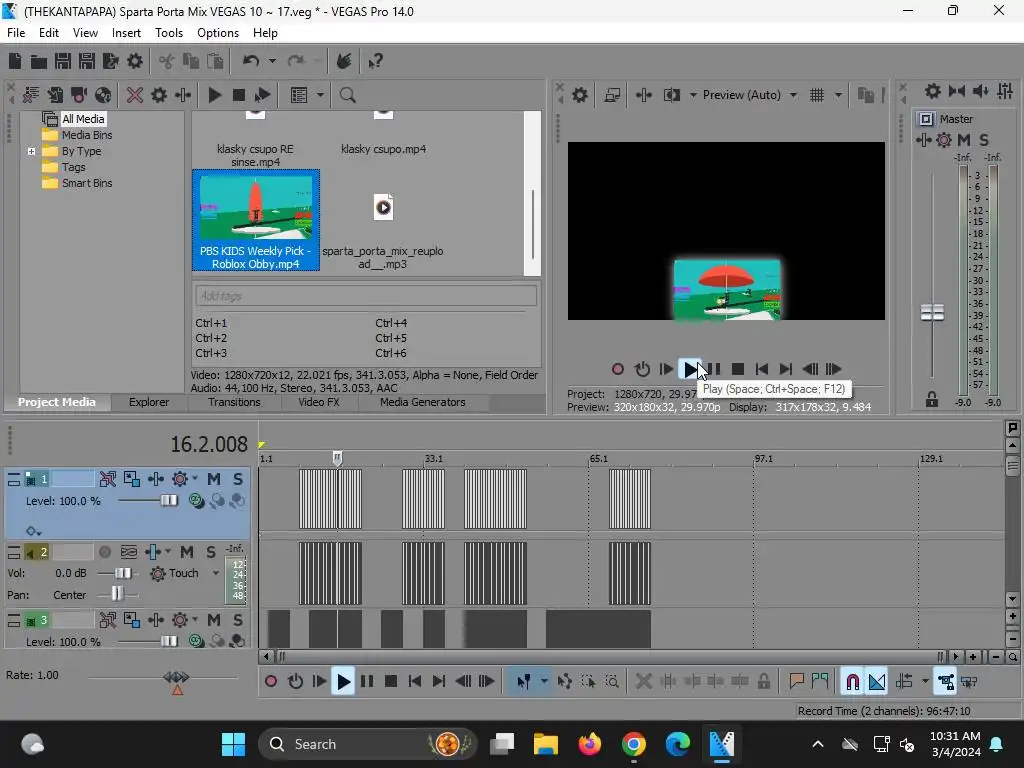Viewport: 1024px width, 768px height.
Task: Click the Cut scissors icon
Action: [x=167, y=61]
